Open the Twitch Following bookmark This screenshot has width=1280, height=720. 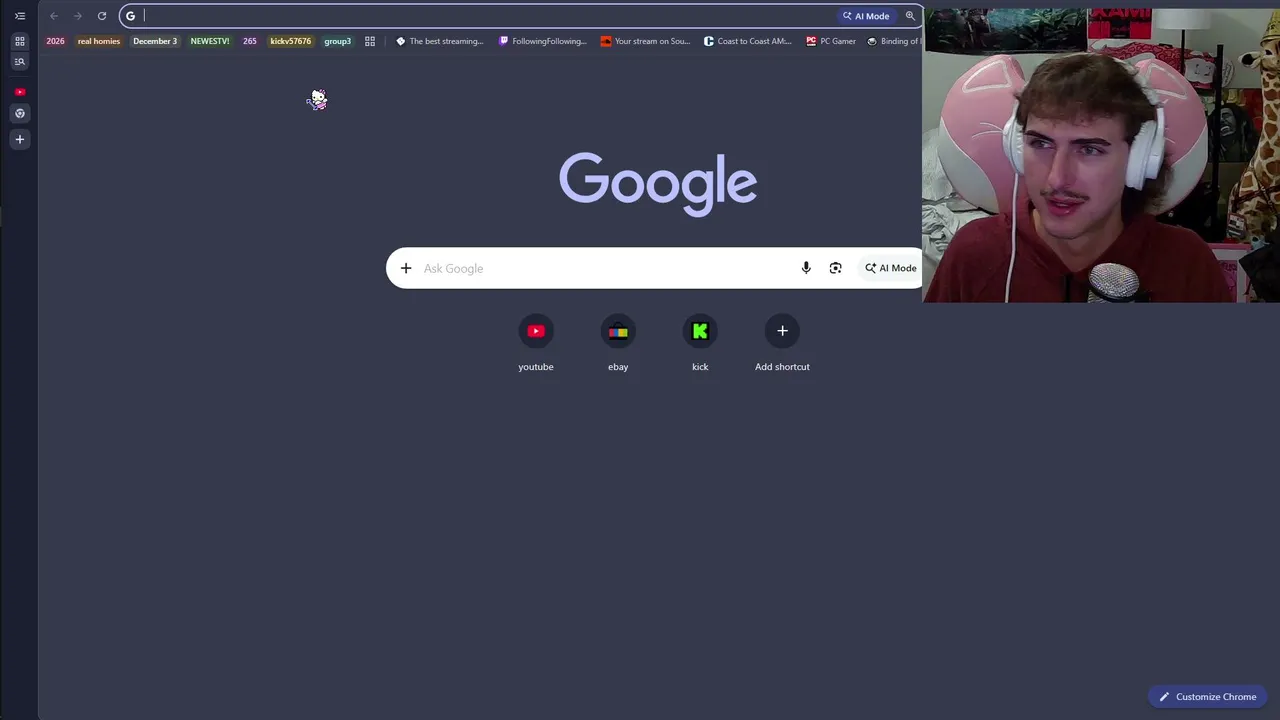pos(543,41)
